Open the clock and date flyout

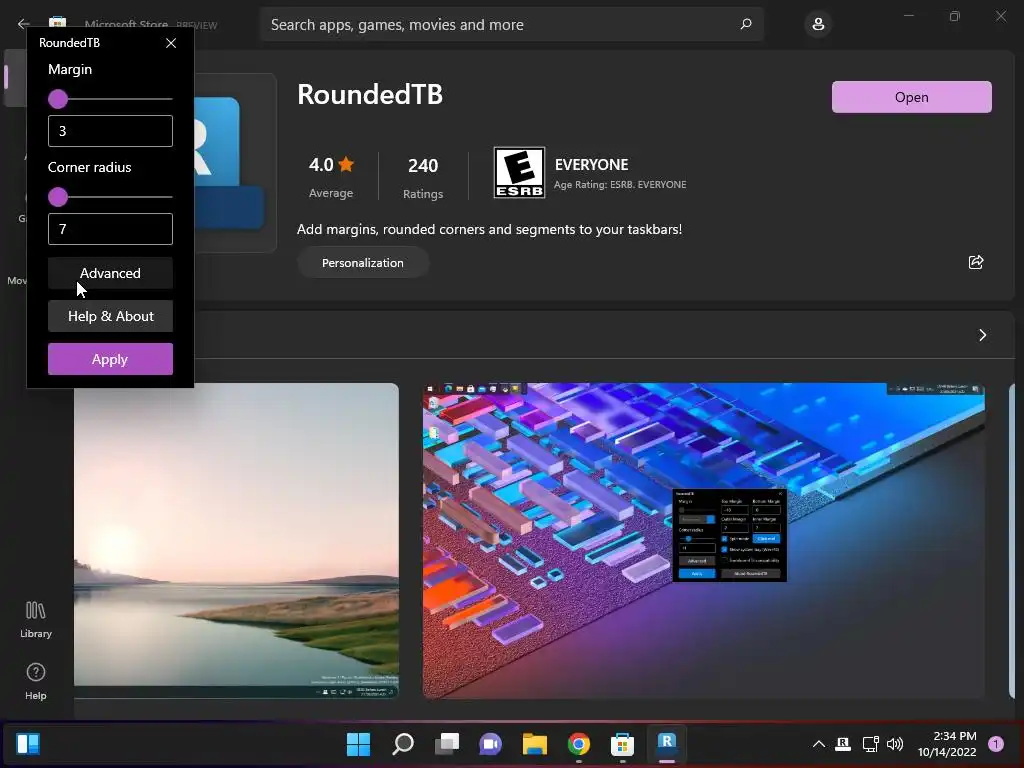[947, 744]
